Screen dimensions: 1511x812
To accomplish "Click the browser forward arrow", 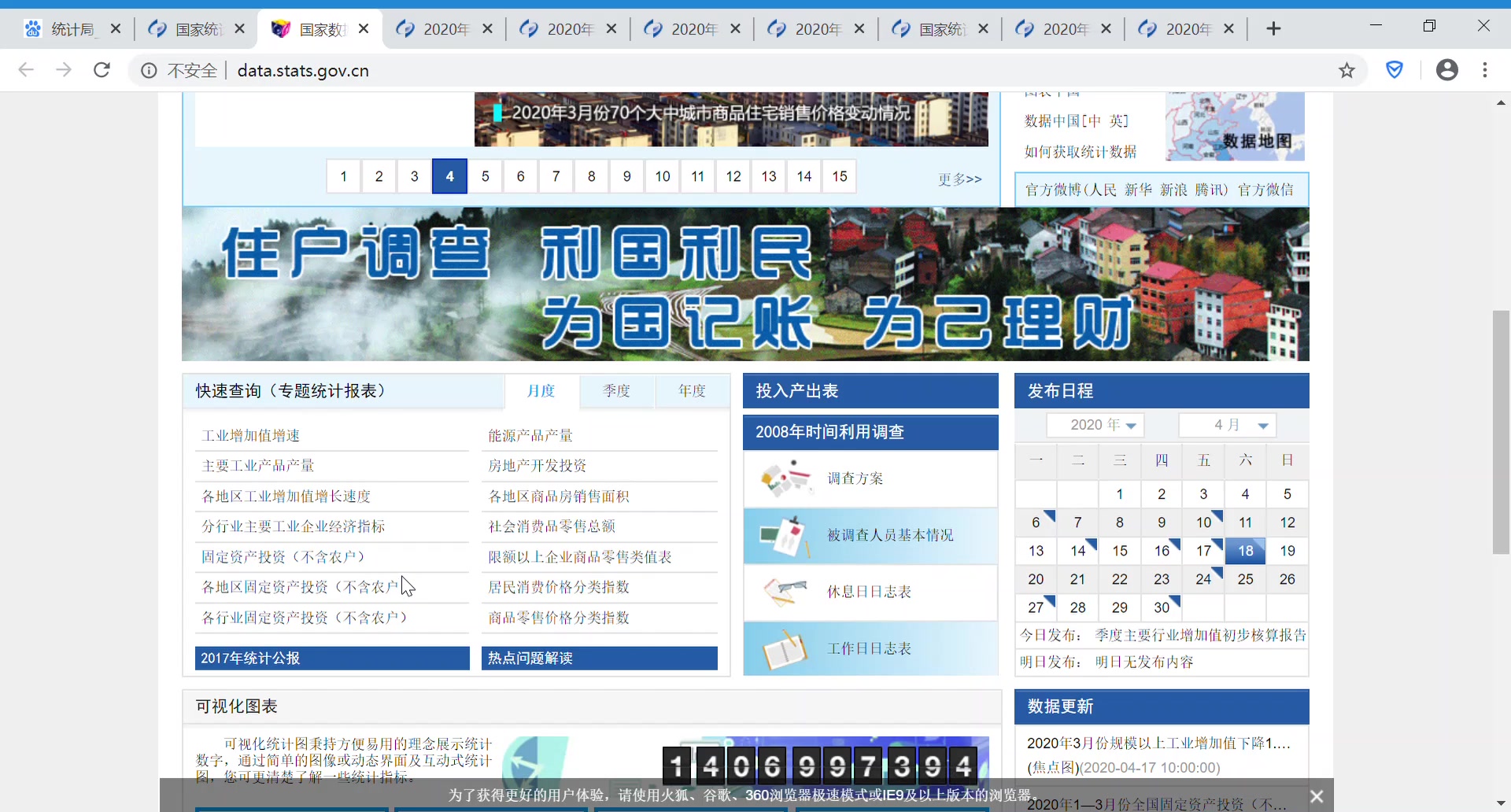I will click(64, 70).
